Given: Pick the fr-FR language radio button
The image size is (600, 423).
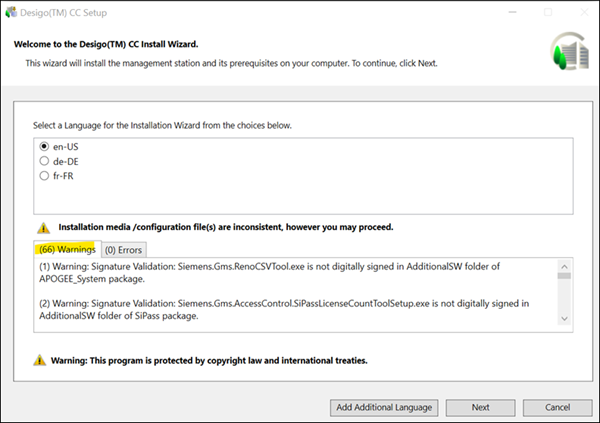Looking at the screenshot, I should (x=45, y=176).
